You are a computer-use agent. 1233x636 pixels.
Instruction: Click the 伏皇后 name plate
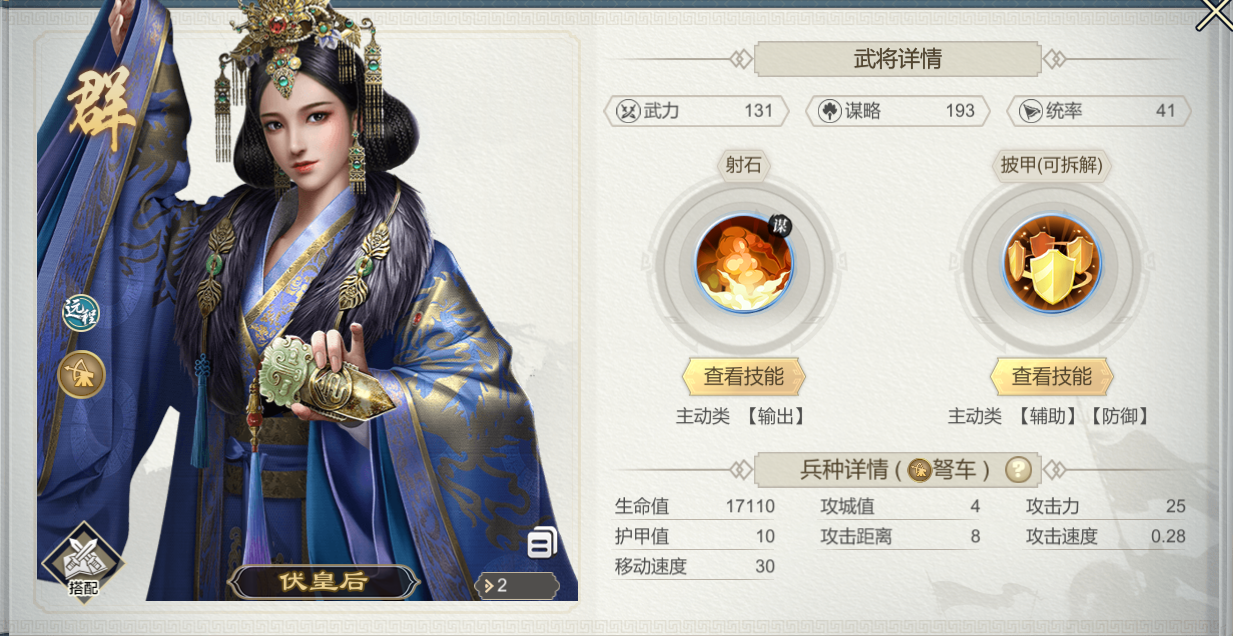[322, 581]
